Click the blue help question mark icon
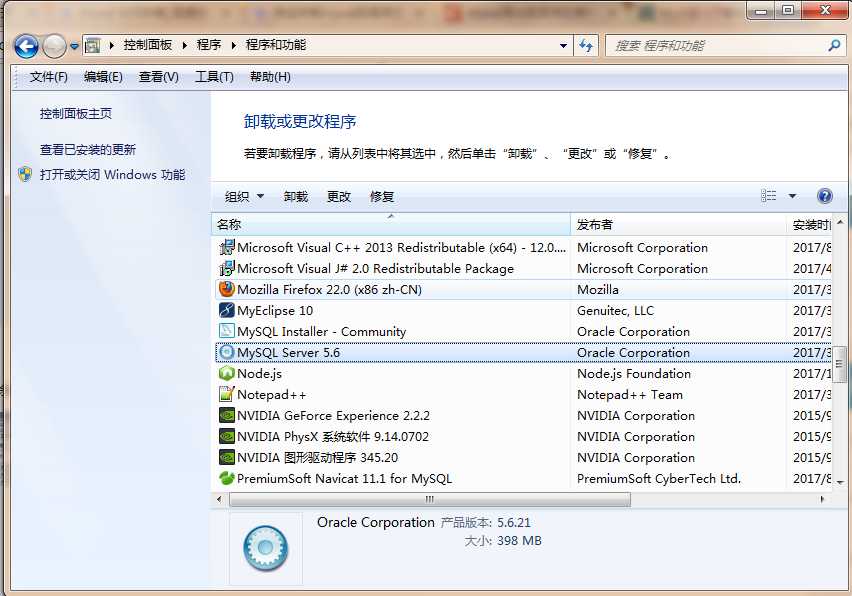The width and height of the screenshot is (852, 596). pos(824,196)
